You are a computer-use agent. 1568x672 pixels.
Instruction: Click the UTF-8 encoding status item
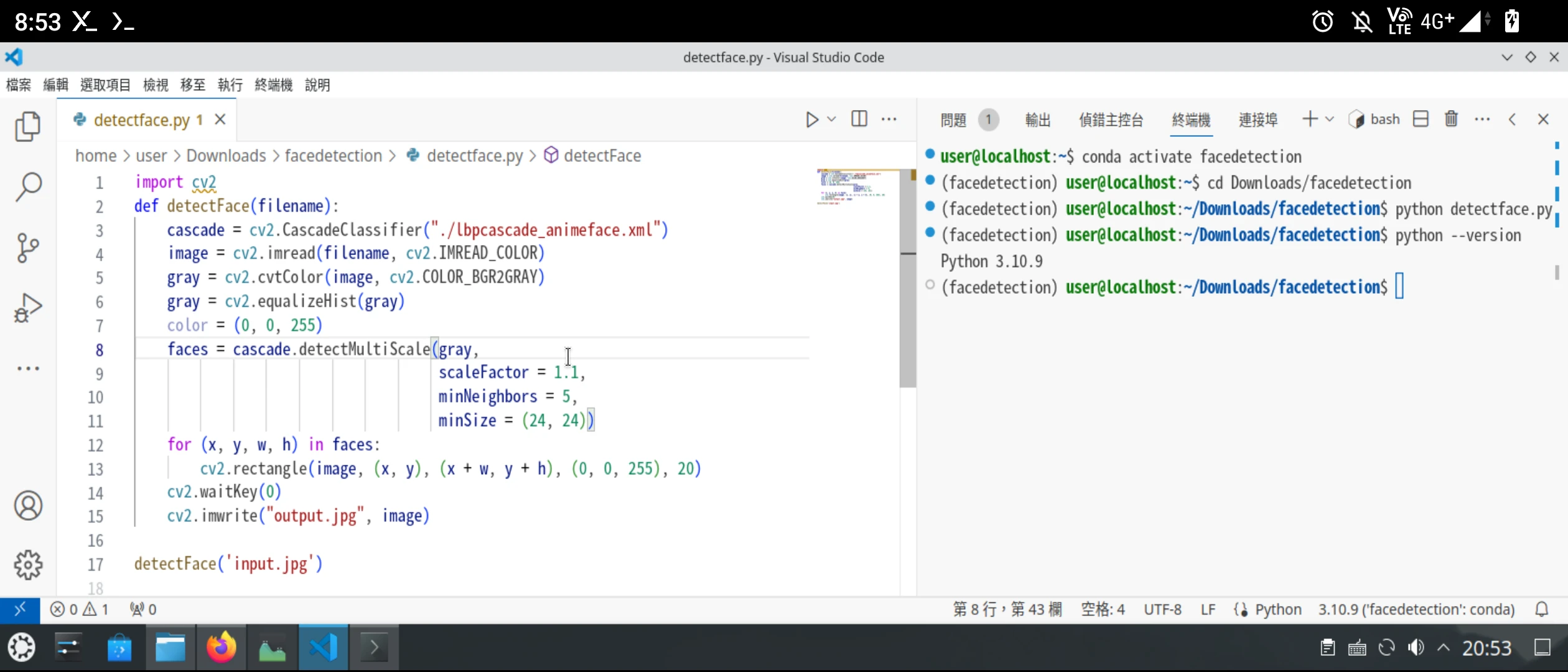tap(1162, 609)
